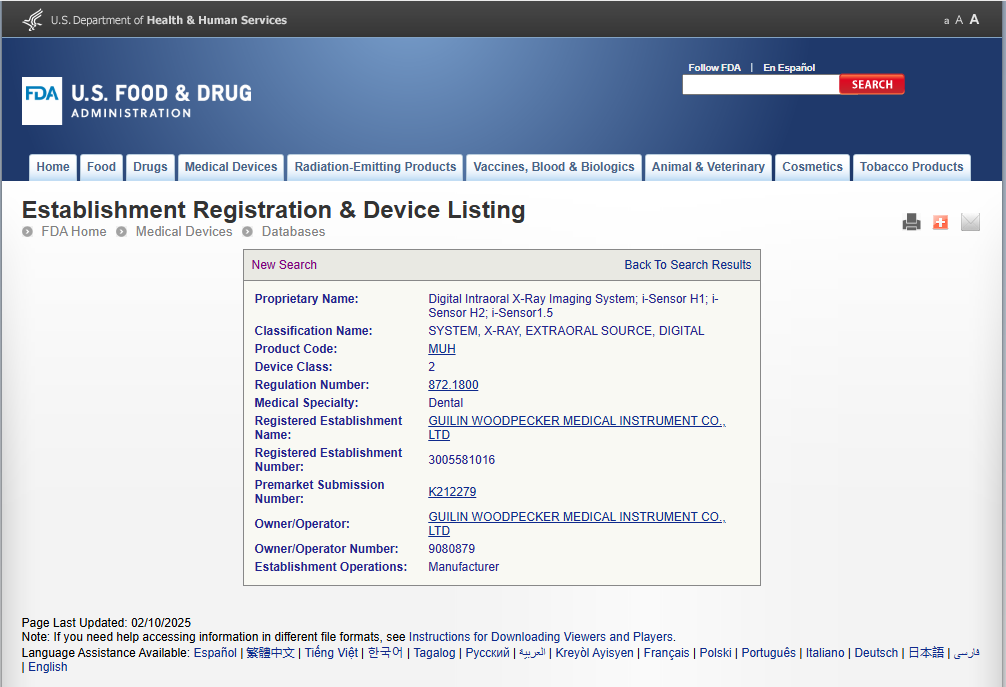Select the largest text size 'A'
This screenshot has height=687, width=1006.
tap(974, 19)
